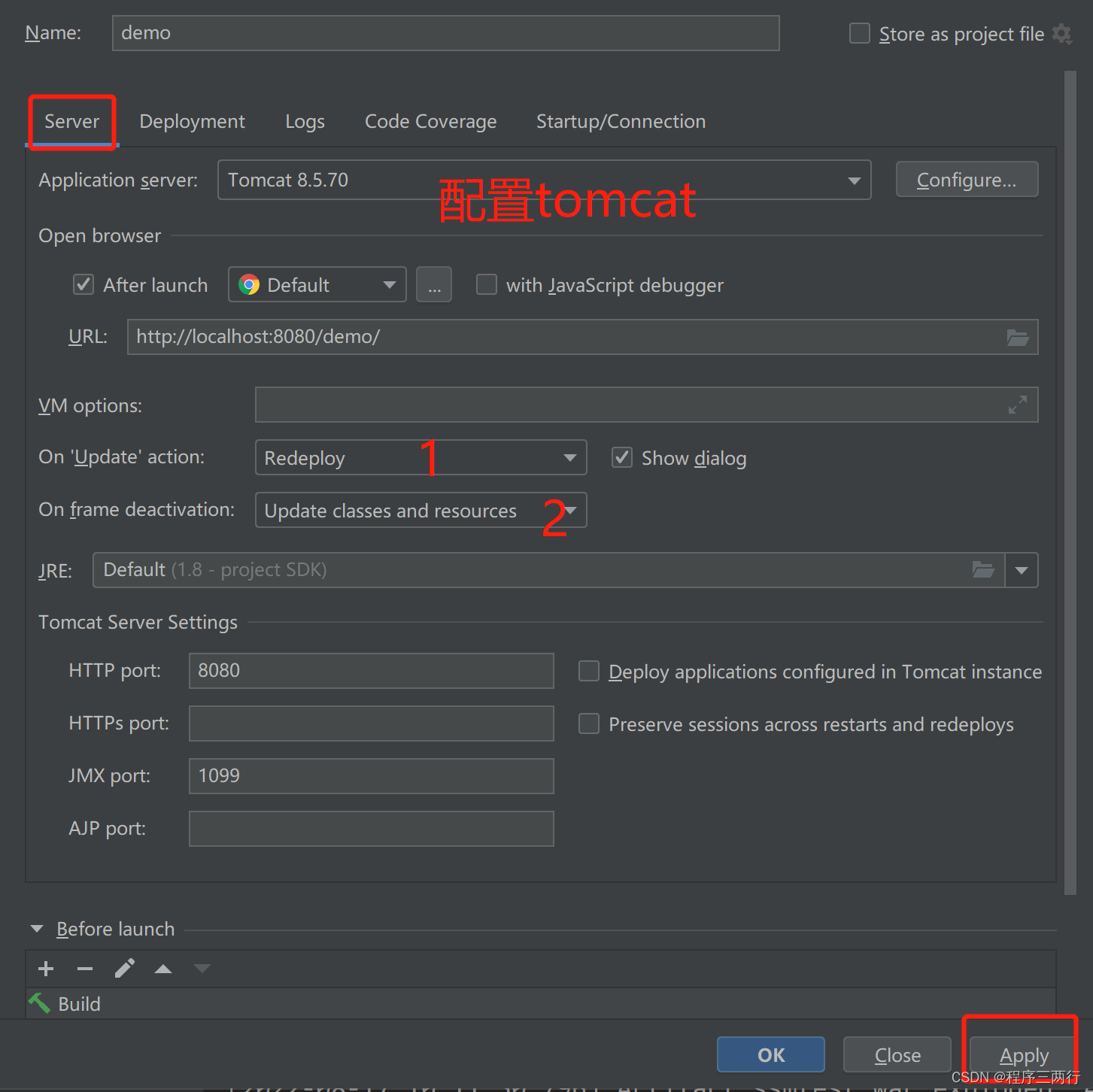Edit the selected before-launch task
This screenshot has height=1092, width=1093.
point(124,968)
